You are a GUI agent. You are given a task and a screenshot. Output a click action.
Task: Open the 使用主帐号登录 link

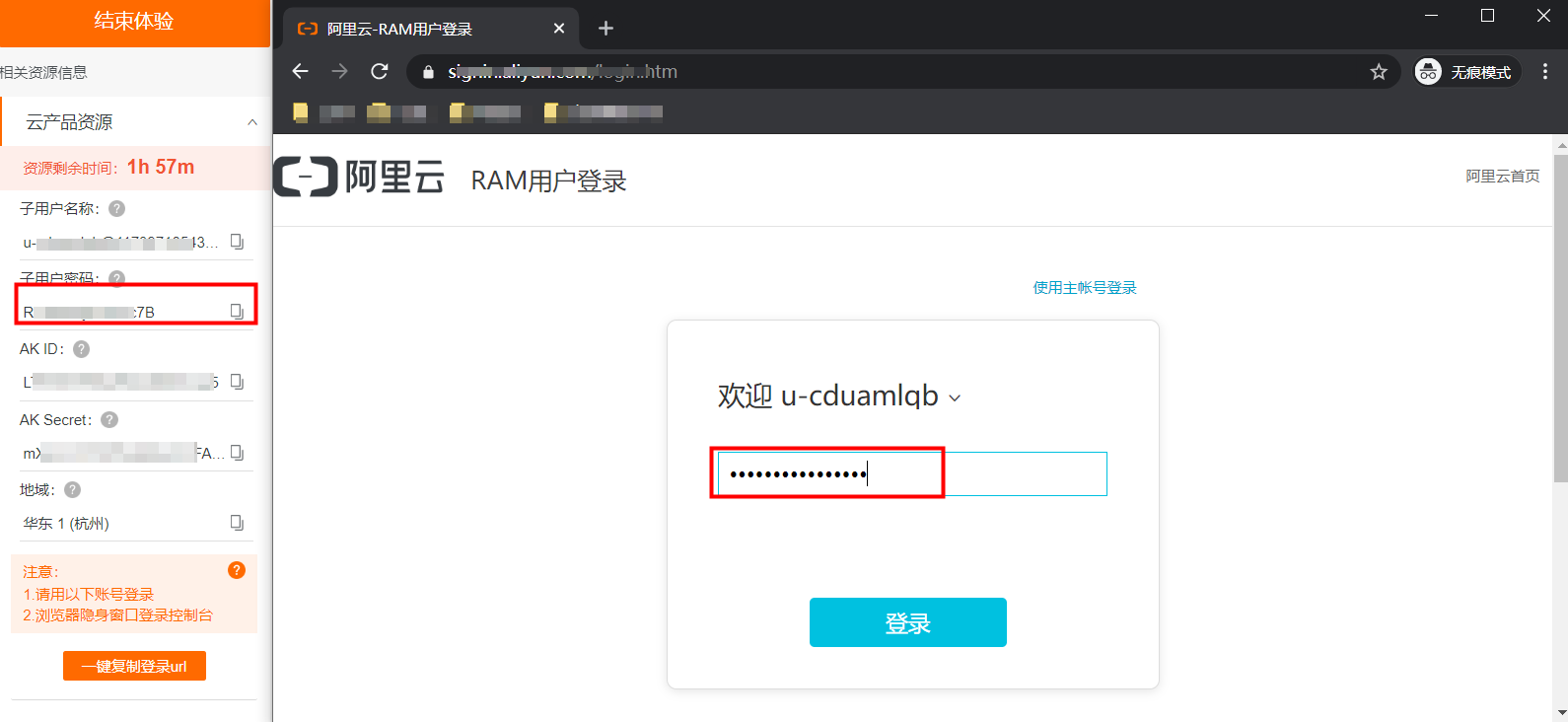pos(1085,288)
